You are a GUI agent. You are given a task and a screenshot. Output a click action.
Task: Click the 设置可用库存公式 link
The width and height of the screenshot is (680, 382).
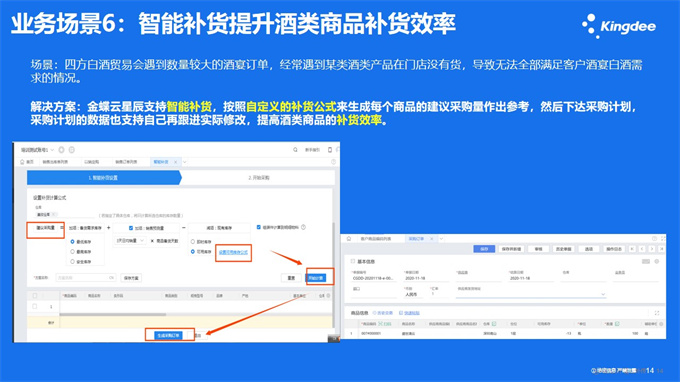[233, 252]
